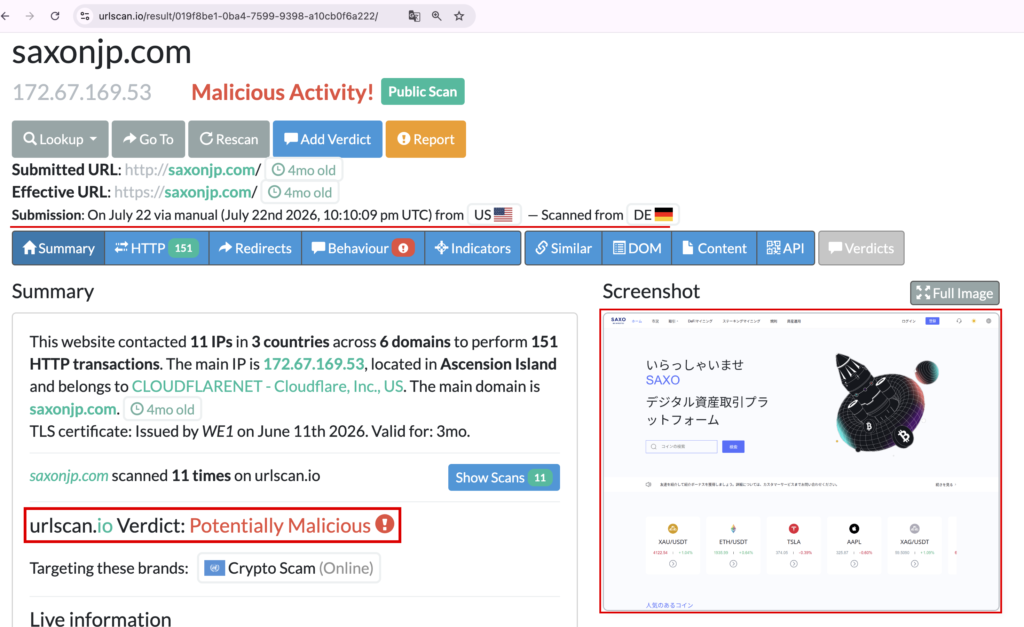Screen dimensions: 1024x627
Task: Click the translate page icon
Action: (x=414, y=16)
